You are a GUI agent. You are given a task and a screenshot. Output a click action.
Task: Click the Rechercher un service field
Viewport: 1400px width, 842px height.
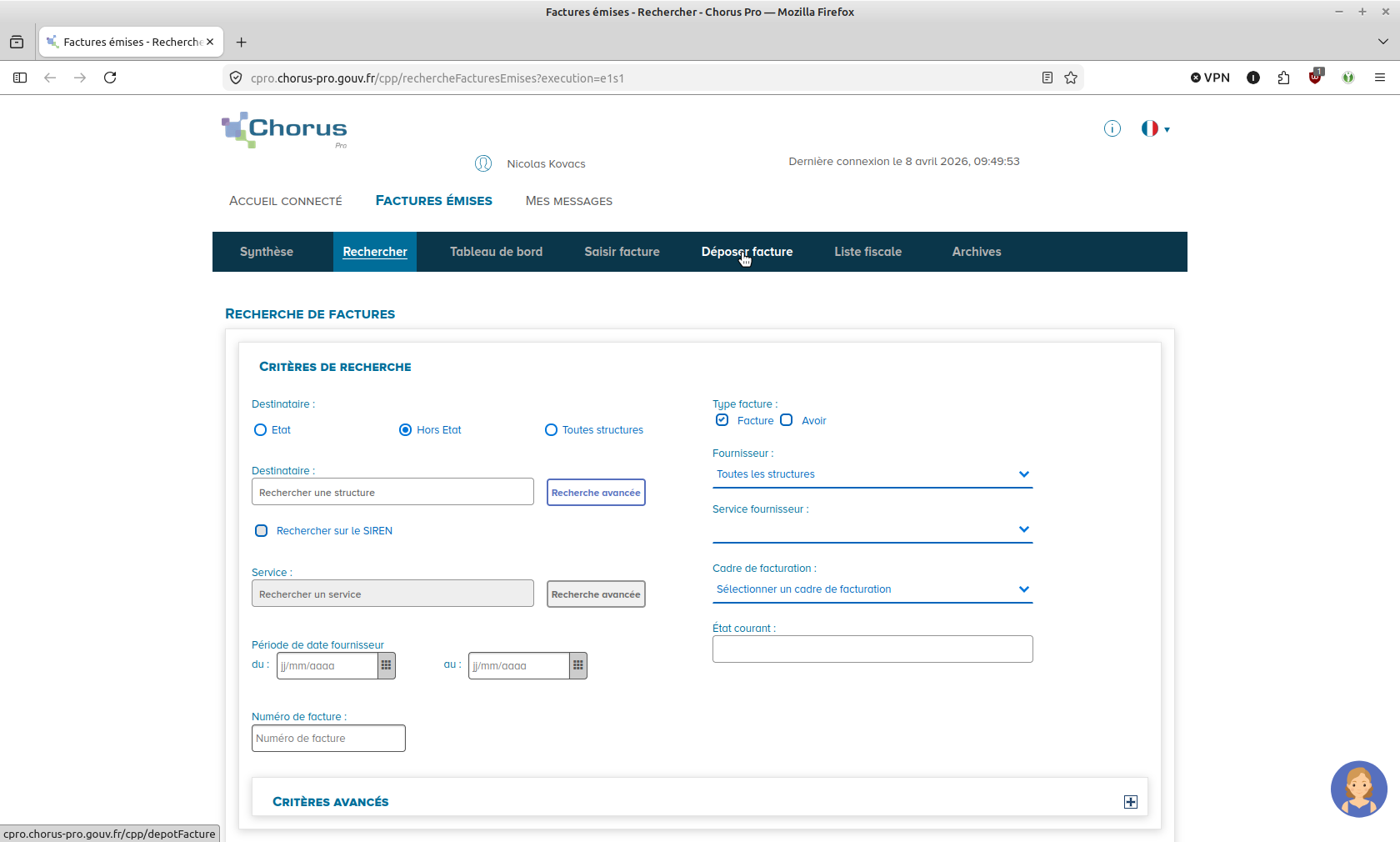pyautogui.click(x=392, y=594)
